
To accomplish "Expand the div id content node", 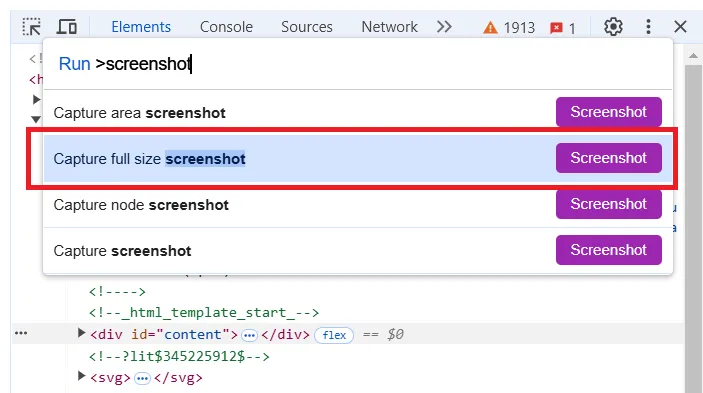I will click(81, 333).
